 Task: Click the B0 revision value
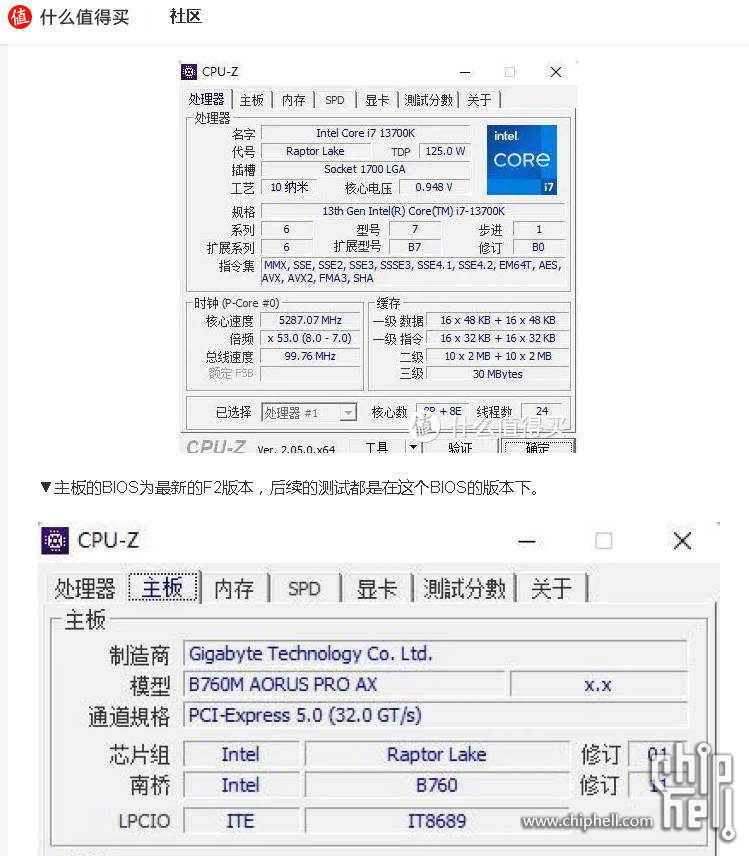pyautogui.click(x=538, y=247)
